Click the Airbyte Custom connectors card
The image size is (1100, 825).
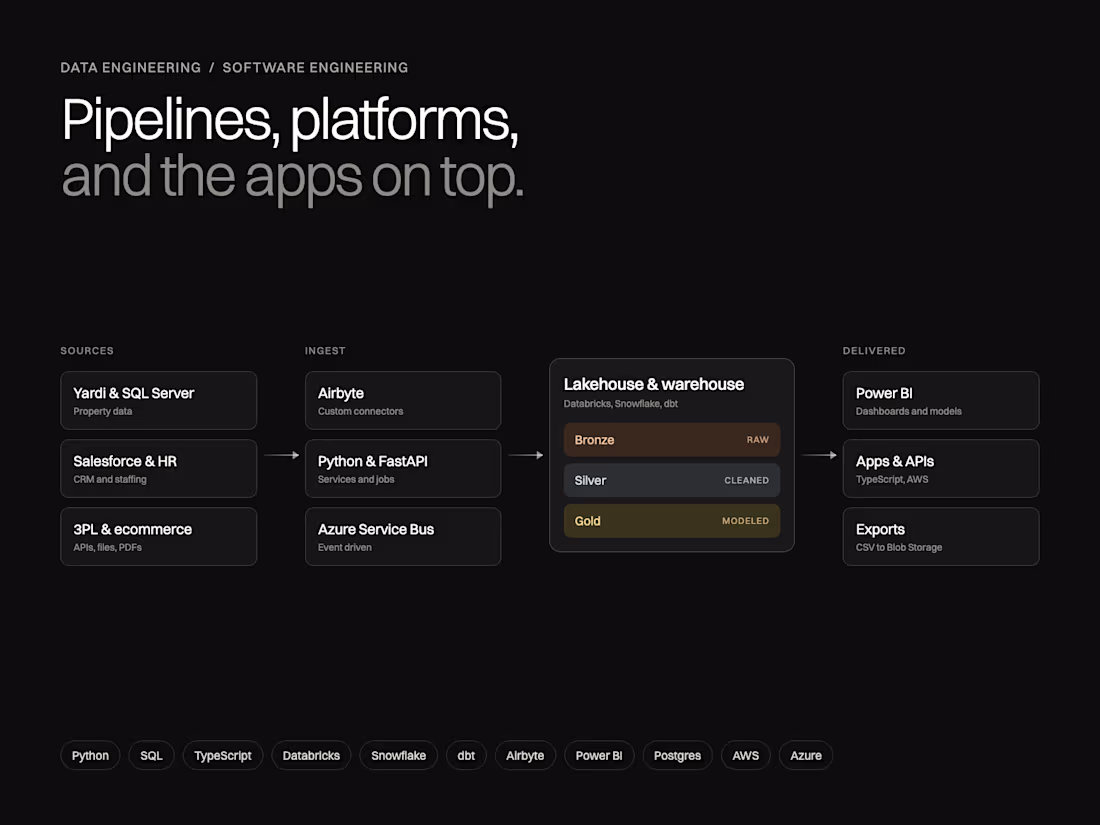coord(403,401)
